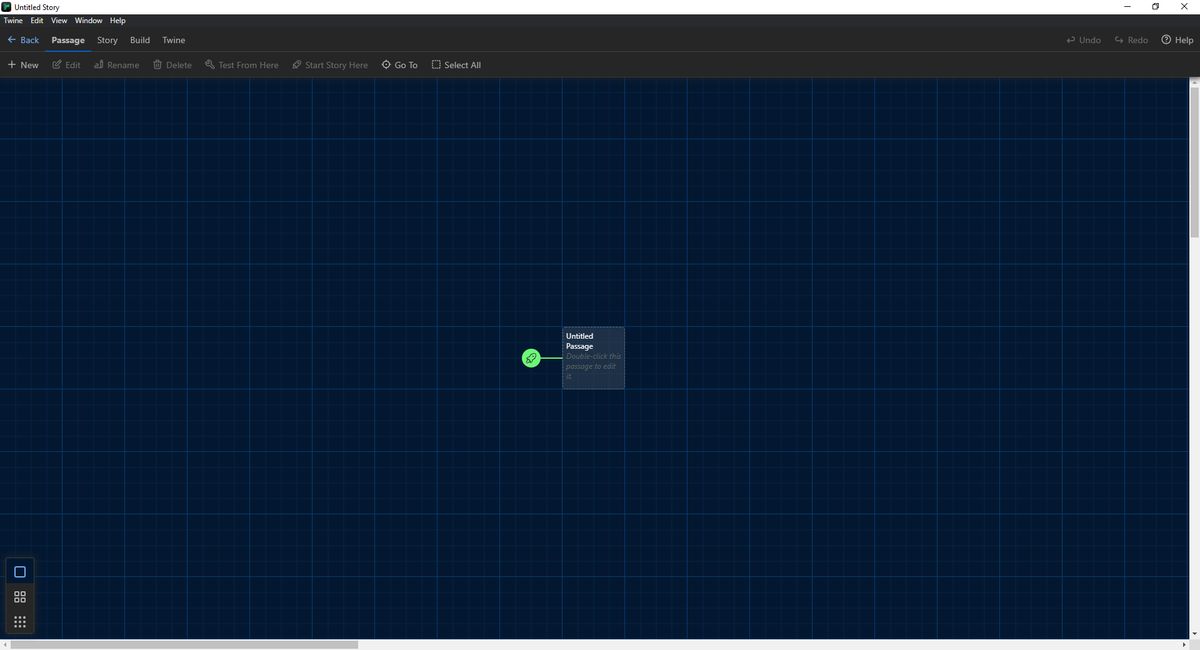This screenshot has width=1200, height=650.
Task: Switch to the Build toolbar tab
Action: click(x=139, y=40)
